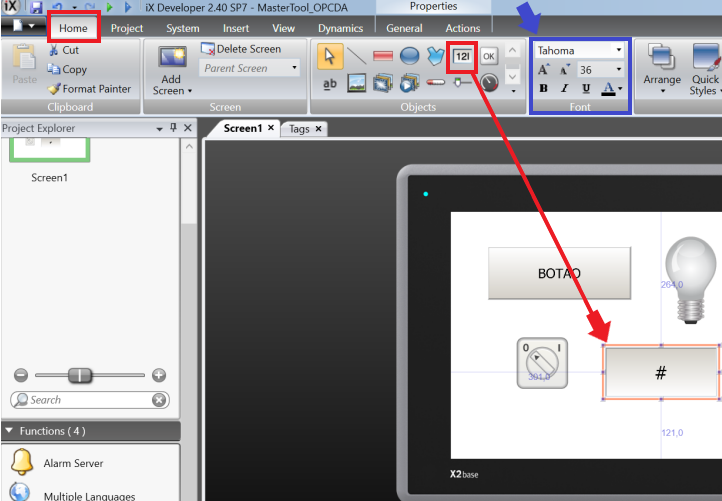The image size is (722, 501).
Task: Select the red Rectangle shape tool
Action: [x=383, y=57]
